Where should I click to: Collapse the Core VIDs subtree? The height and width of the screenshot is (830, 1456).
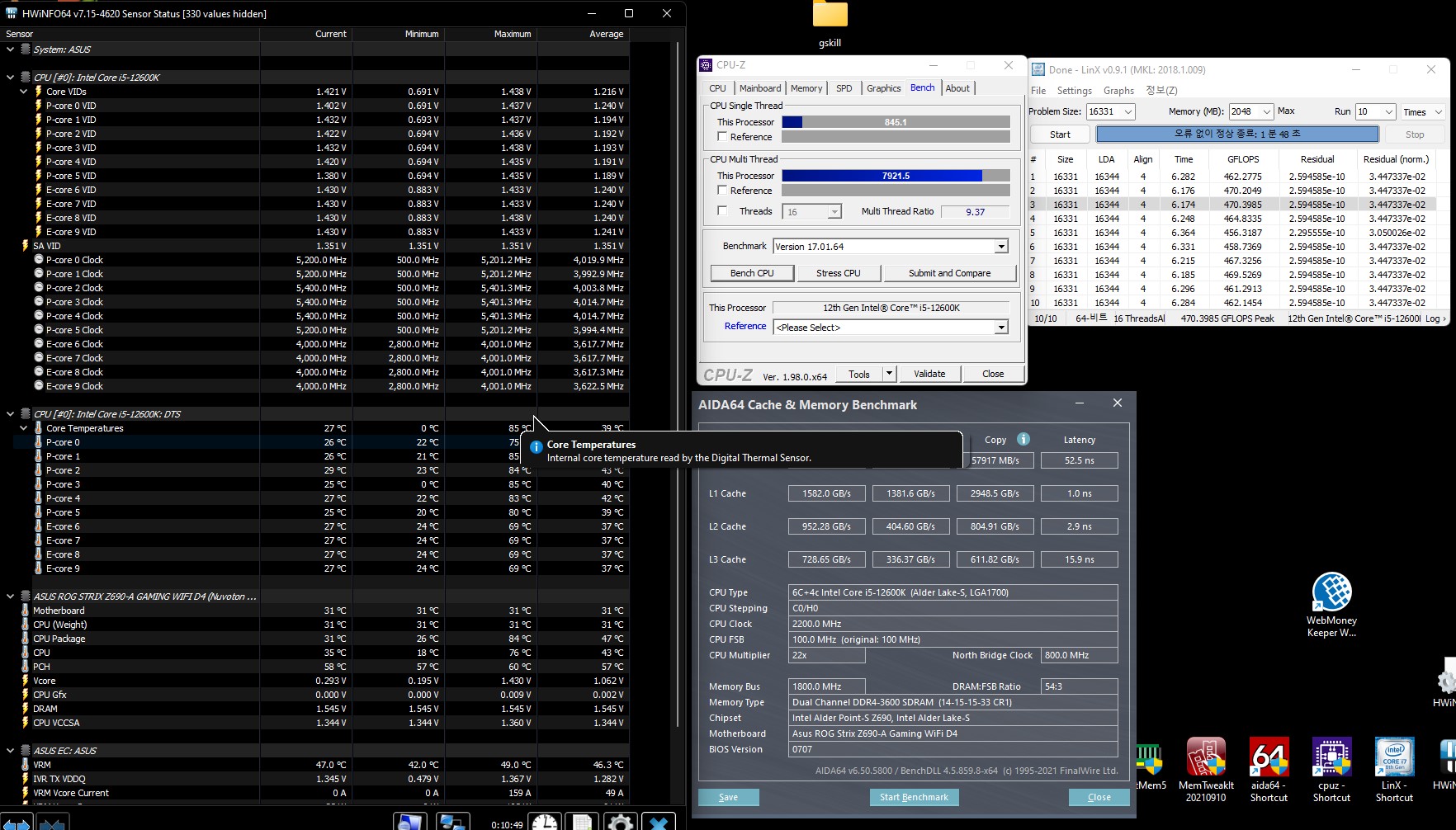pos(23,92)
